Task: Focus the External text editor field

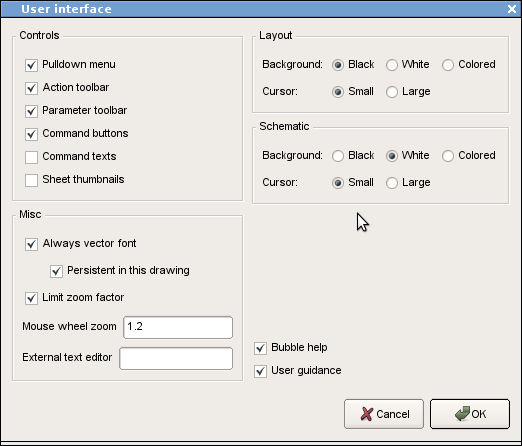Action: pos(176,358)
